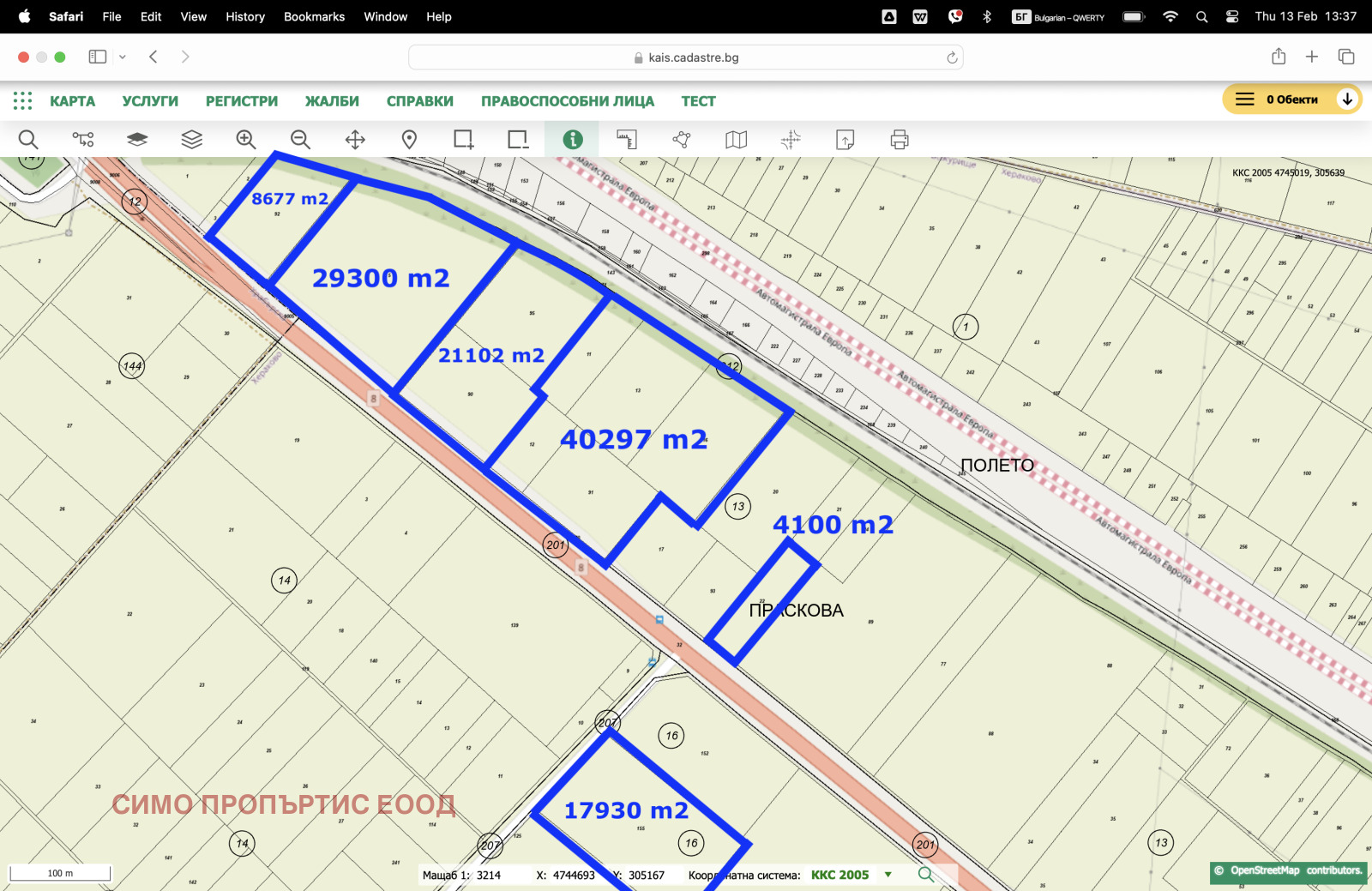This screenshot has width=1372, height=891.
Task: Click the print map icon
Action: tap(899, 140)
